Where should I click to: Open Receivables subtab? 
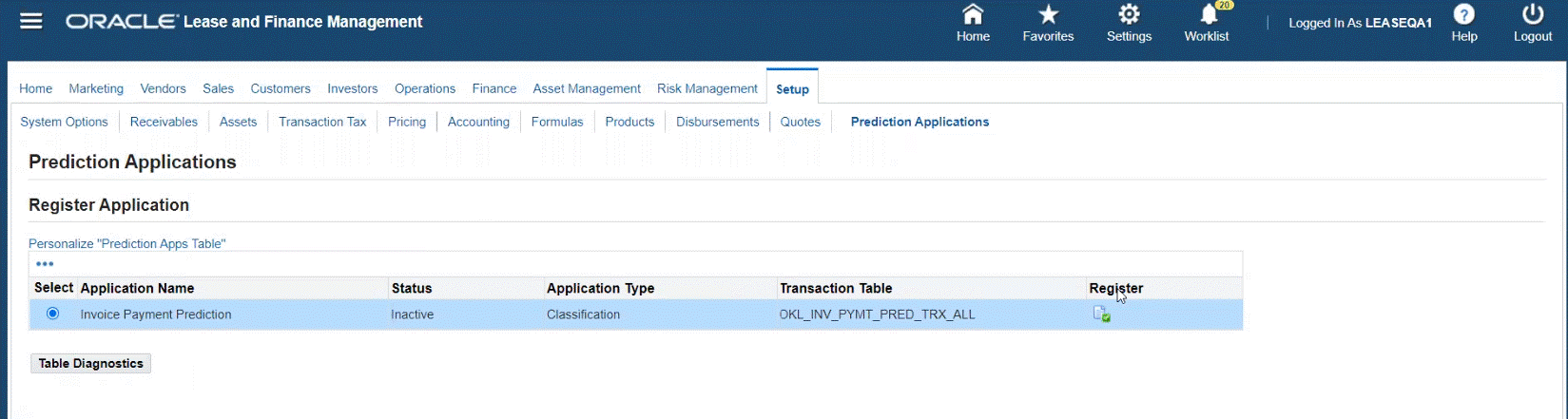pos(164,122)
